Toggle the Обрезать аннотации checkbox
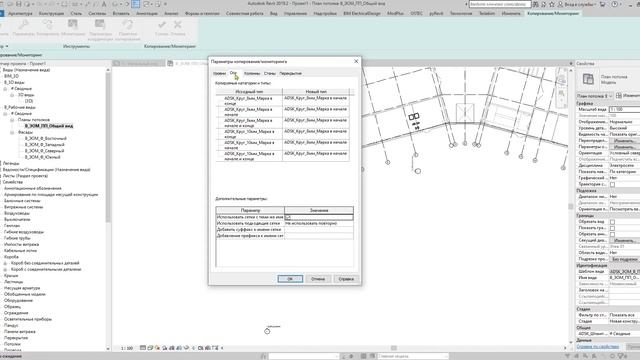 coord(612,234)
